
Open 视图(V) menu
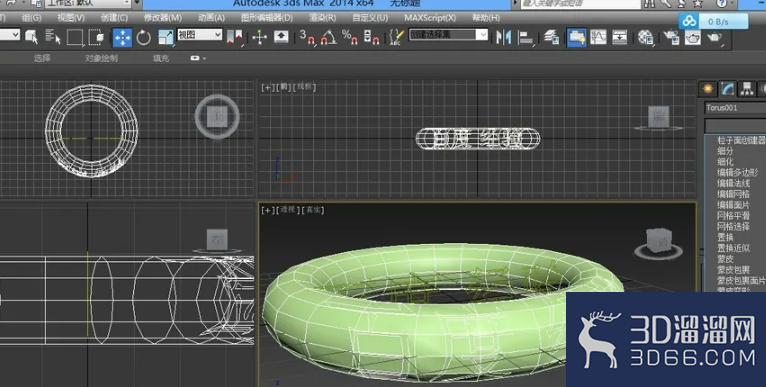pos(71,18)
